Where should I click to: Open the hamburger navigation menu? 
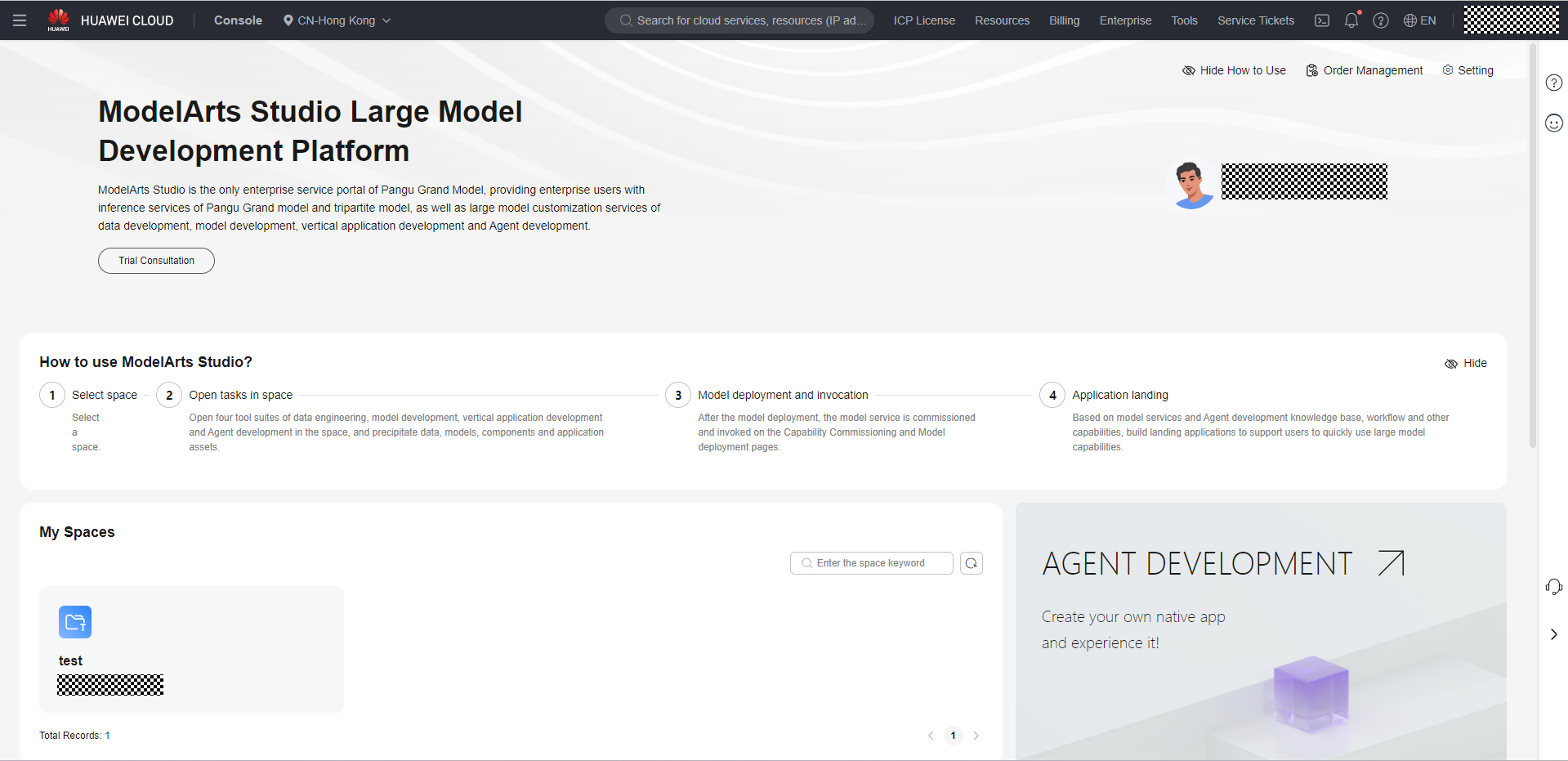[20, 20]
